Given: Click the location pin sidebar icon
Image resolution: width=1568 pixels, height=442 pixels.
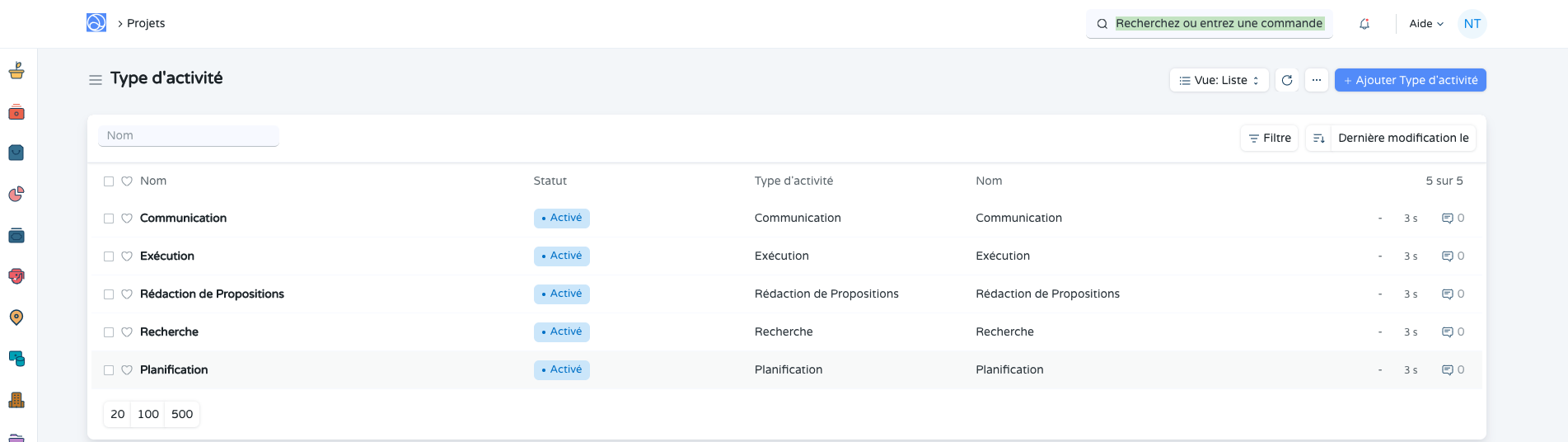Looking at the screenshot, I should click(16, 317).
